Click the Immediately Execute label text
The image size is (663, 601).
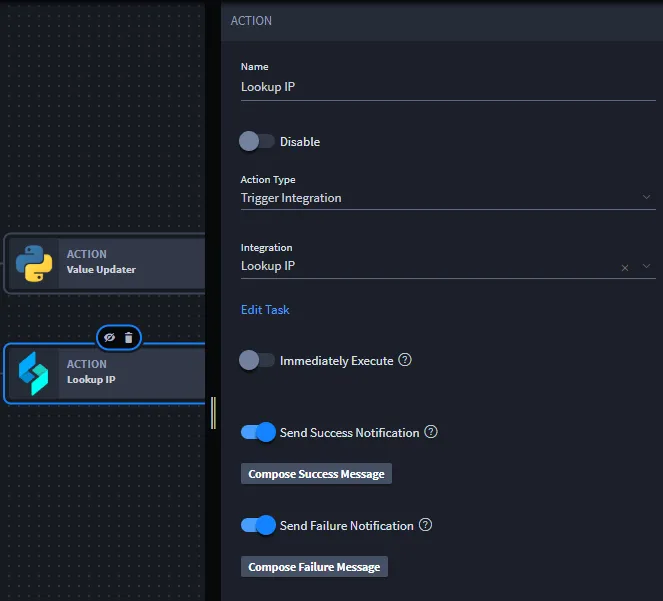coord(337,361)
